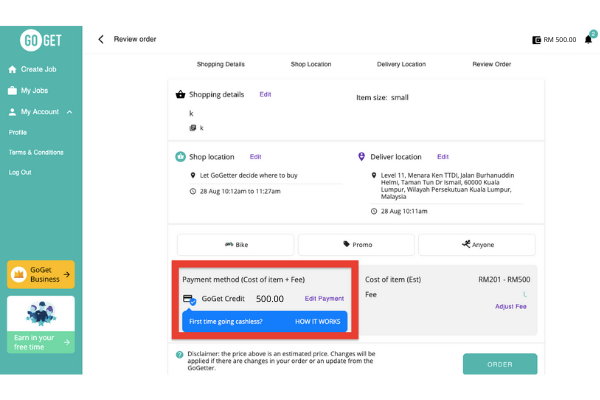Go to the Shop Location step
Screen dimensions: 600x400
pyautogui.click(x=311, y=64)
